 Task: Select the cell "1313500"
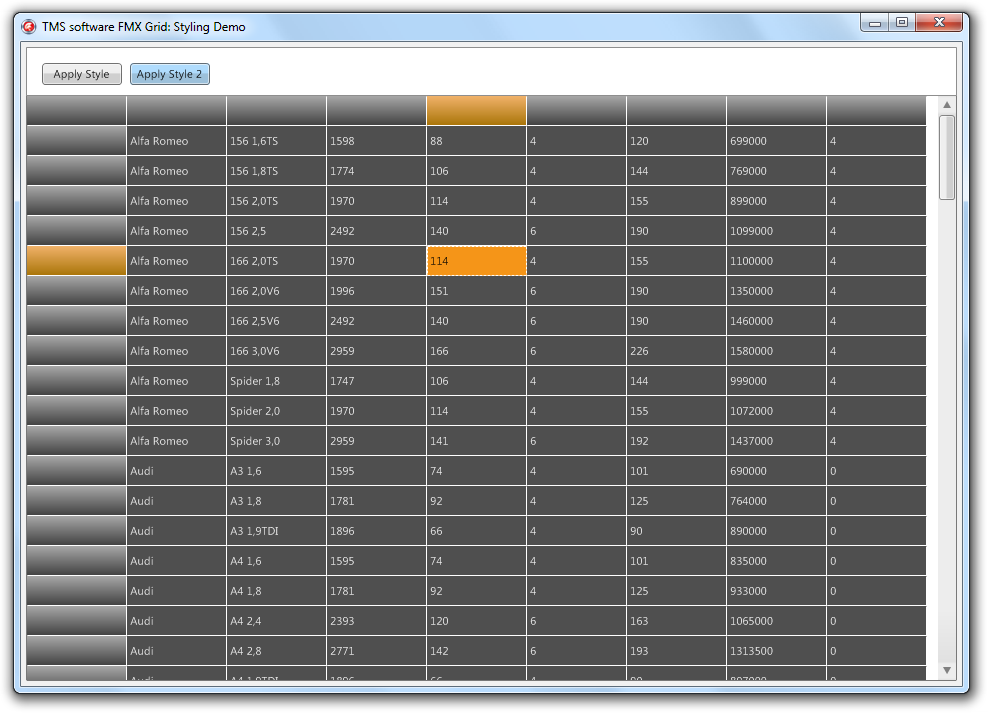click(x=776, y=651)
